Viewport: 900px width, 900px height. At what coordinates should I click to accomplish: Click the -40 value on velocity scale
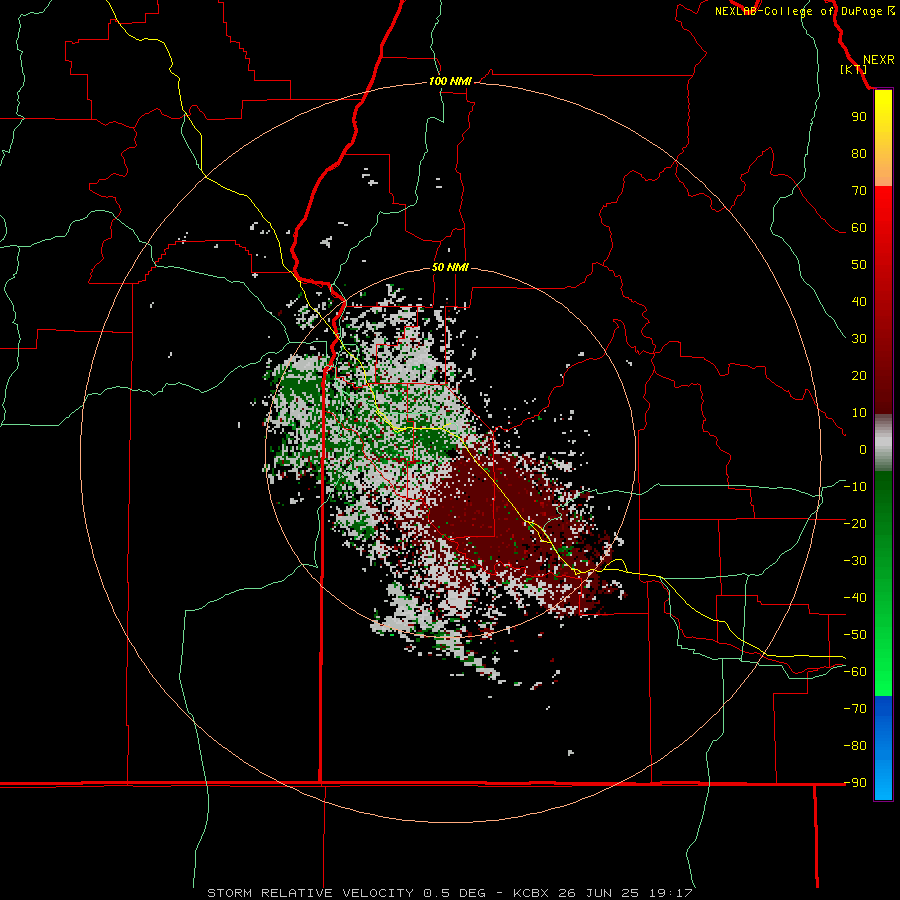pyautogui.click(x=855, y=598)
